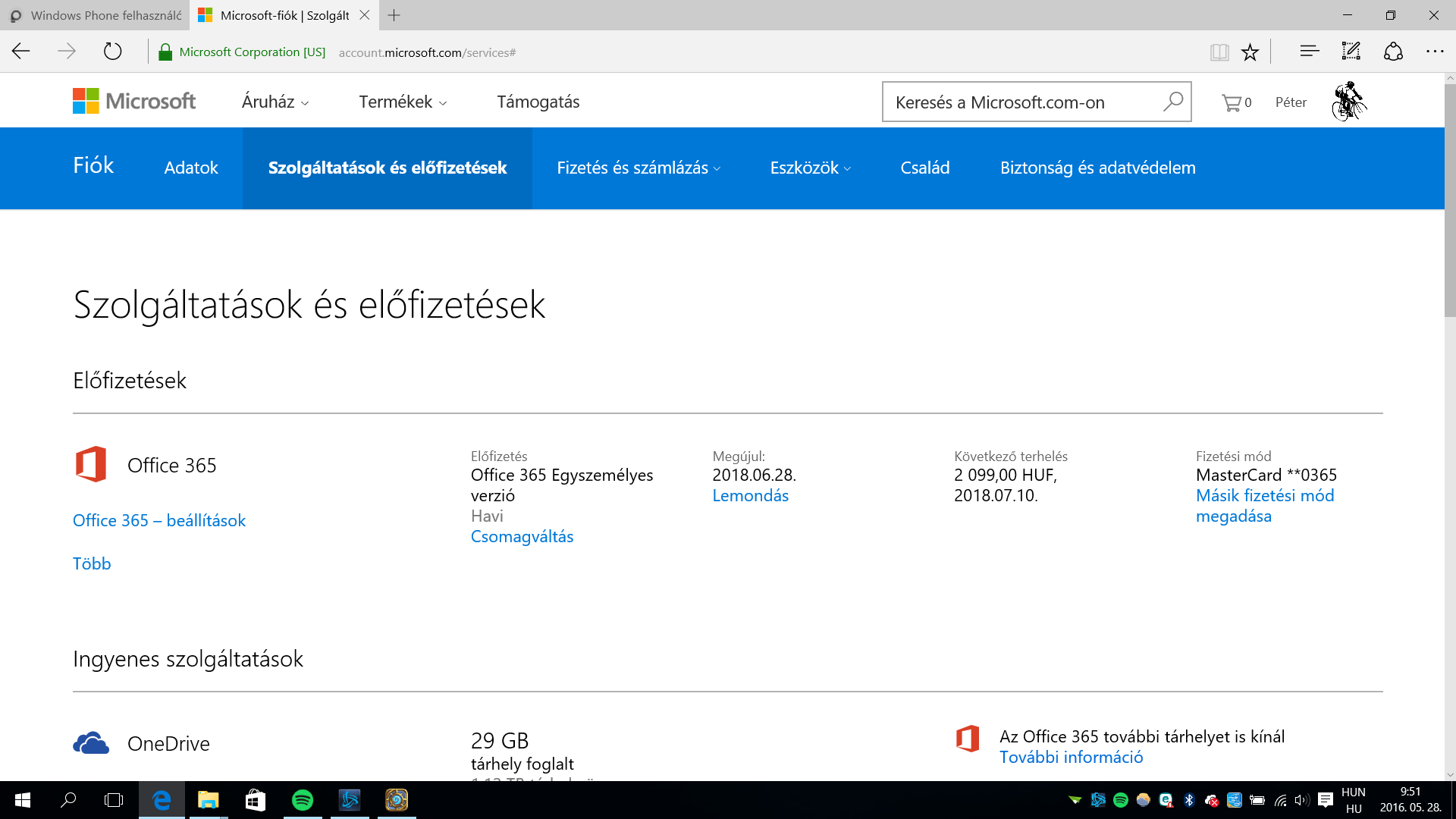Open Hearthstone app on taskbar
This screenshot has width=1456, height=819.
click(x=397, y=800)
